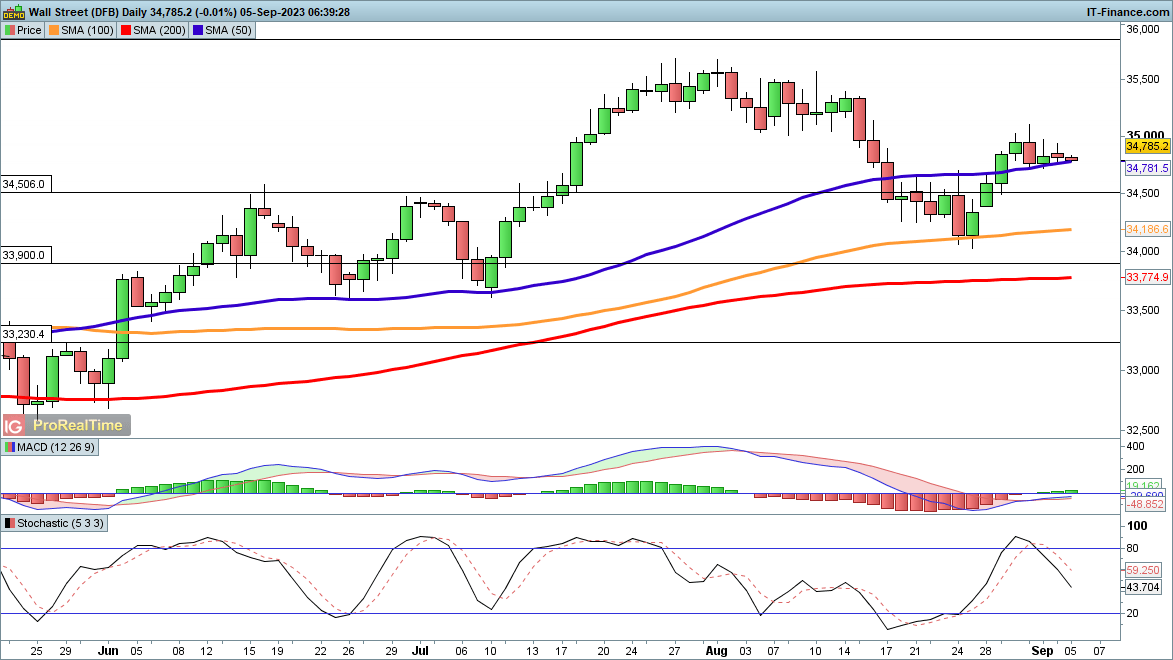
Task: Open the SMA (50) indicator label
Action: (x=228, y=30)
